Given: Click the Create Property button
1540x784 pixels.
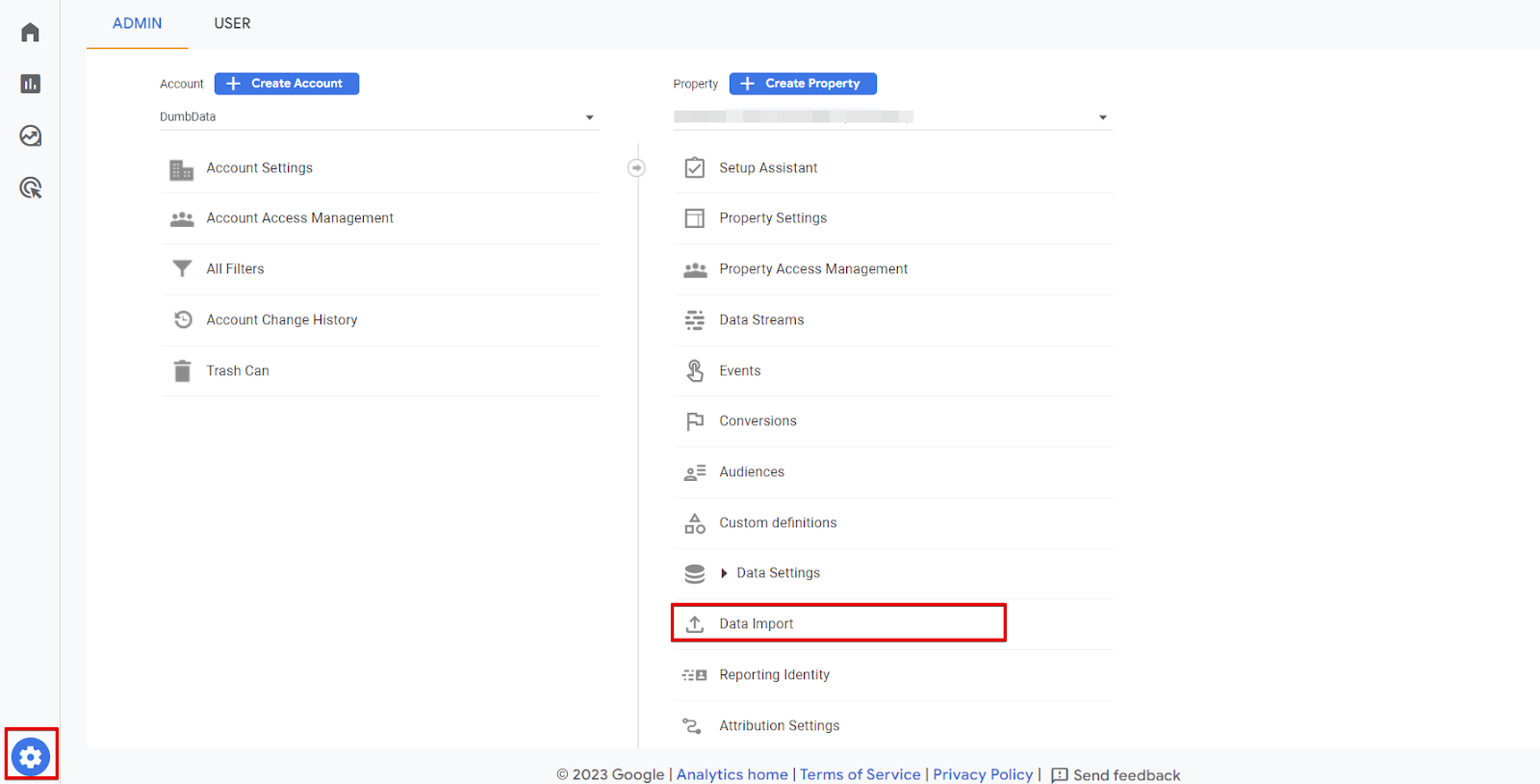Looking at the screenshot, I should pos(803,84).
